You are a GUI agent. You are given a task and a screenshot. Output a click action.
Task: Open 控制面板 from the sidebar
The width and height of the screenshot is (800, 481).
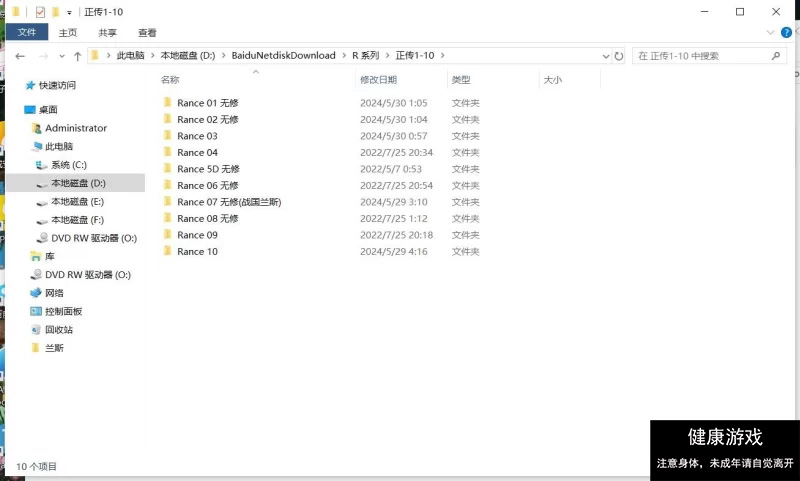pos(63,312)
